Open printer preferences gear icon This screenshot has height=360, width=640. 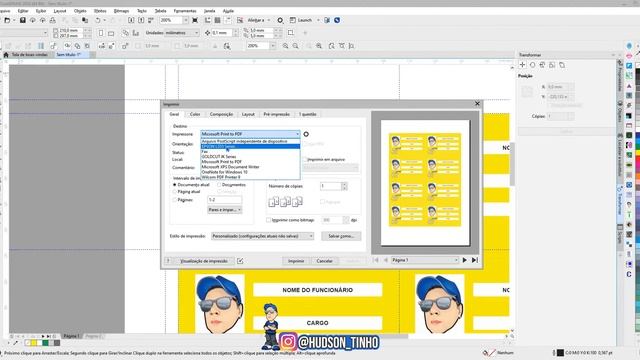tap(306, 134)
